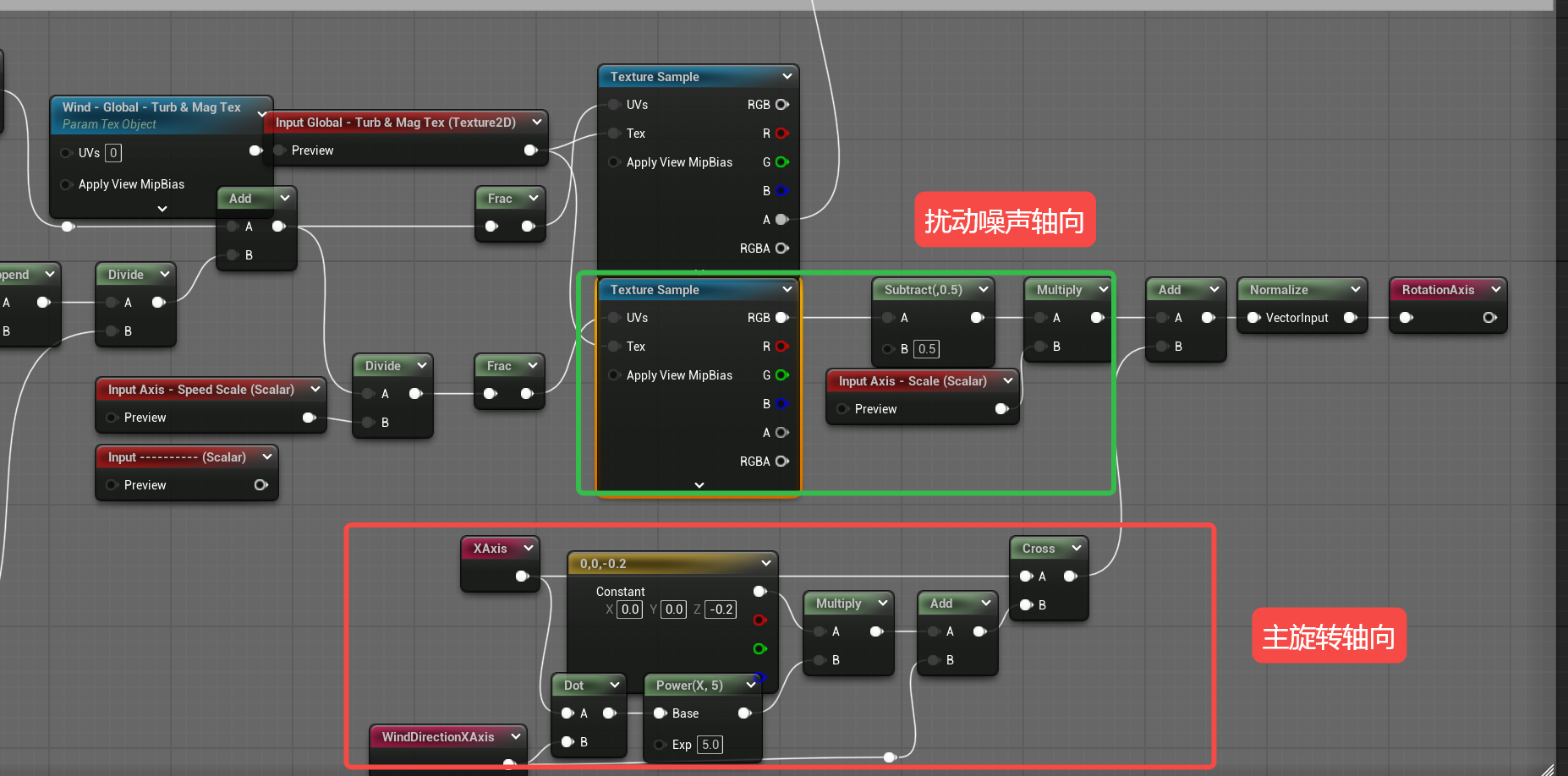Image resolution: width=1568 pixels, height=776 pixels.
Task: Click the A input pin on the Dot node
Action: pos(567,713)
